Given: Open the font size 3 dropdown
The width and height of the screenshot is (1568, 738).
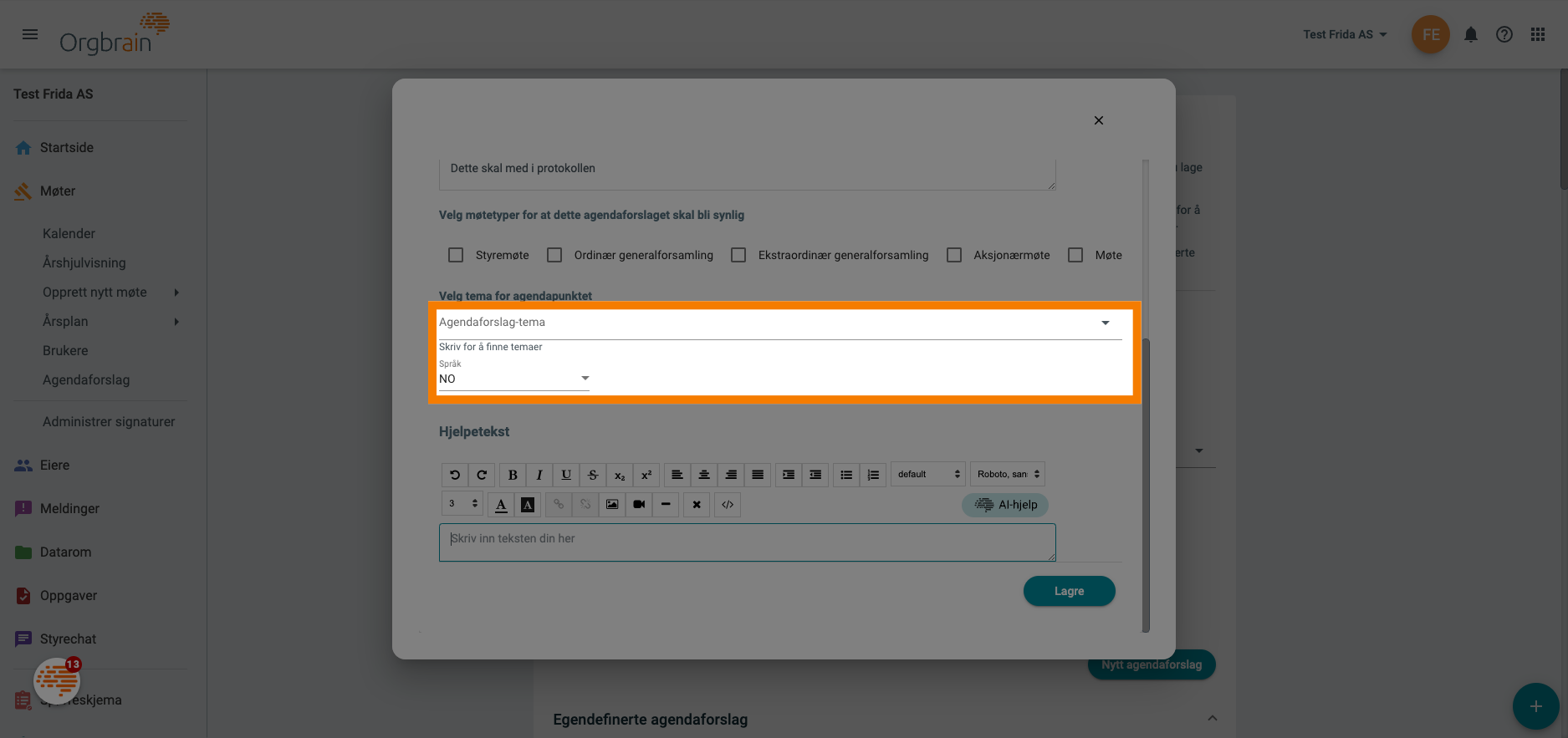Looking at the screenshot, I should [462, 504].
